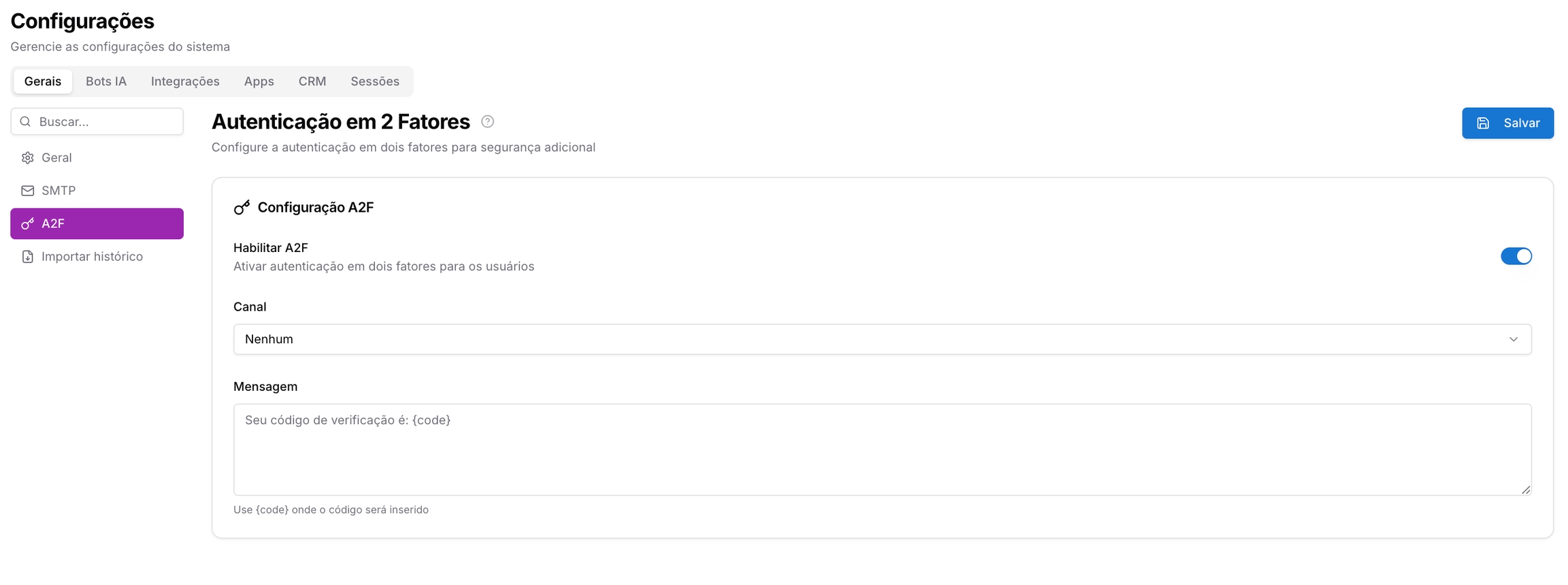This screenshot has width=1568, height=585.
Task: Focus the Mensagem text area
Action: (882, 449)
